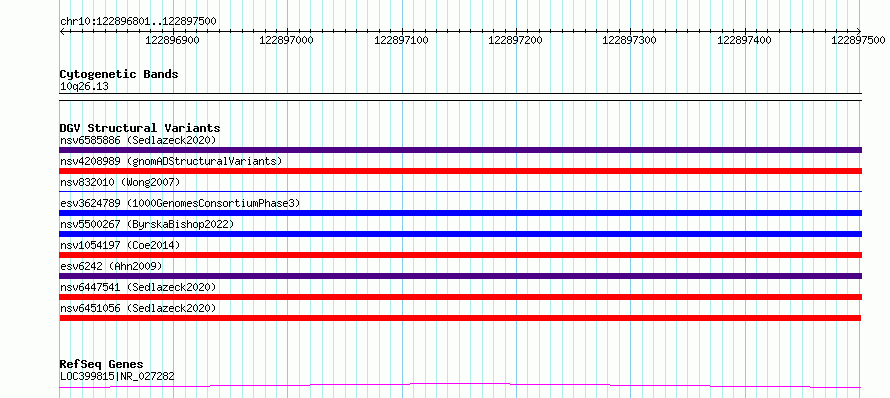The height and width of the screenshot is (398, 890).
Task: Click the purple bar under nsv6585886
Action: tap(460, 150)
